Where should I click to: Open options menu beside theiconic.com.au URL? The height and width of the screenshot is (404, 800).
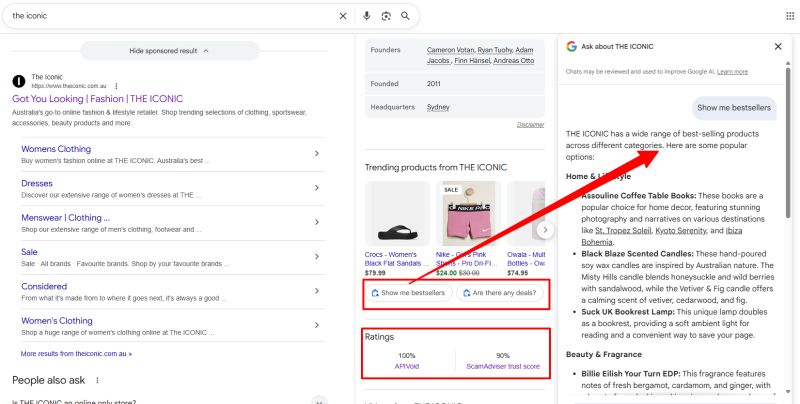point(116,86)
